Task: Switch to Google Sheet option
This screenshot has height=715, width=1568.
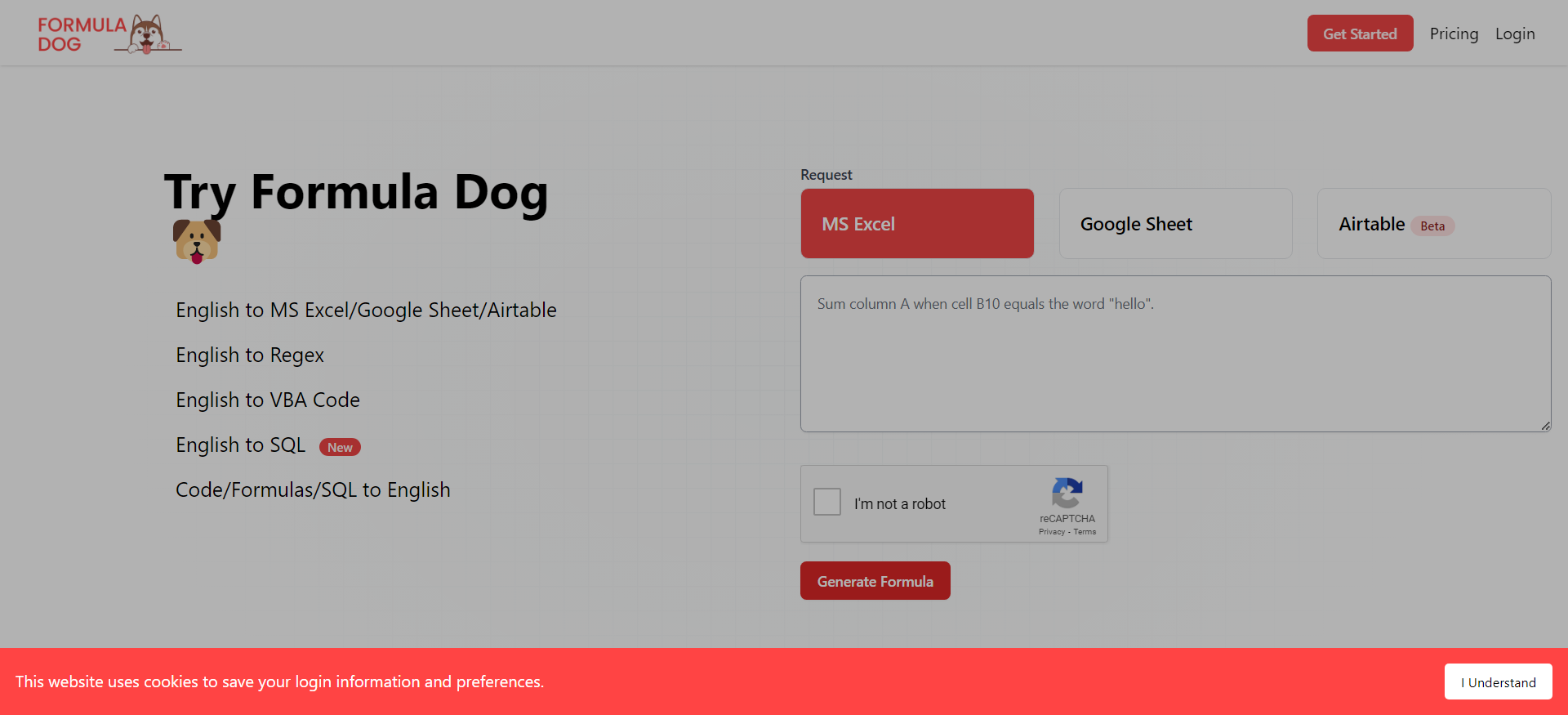Action: [1175, 224]
